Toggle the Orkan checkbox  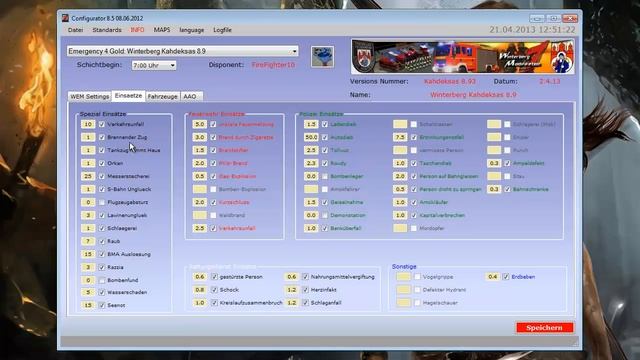point(102,163)
